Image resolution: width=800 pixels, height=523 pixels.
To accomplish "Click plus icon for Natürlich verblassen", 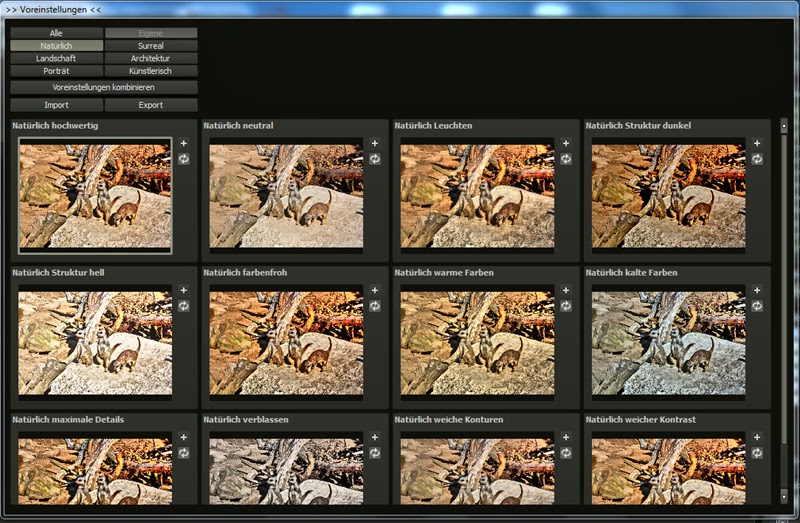I will 374,437.
